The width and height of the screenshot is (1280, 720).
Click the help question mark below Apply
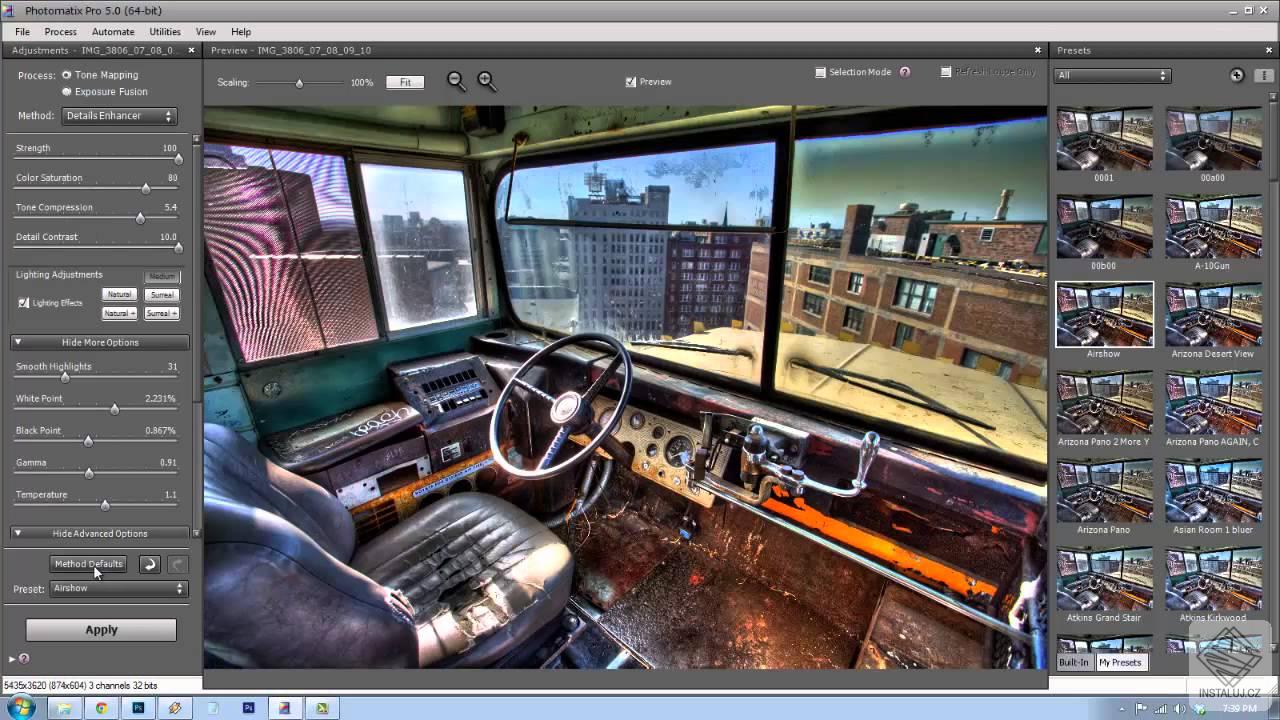tap(24, 658)
